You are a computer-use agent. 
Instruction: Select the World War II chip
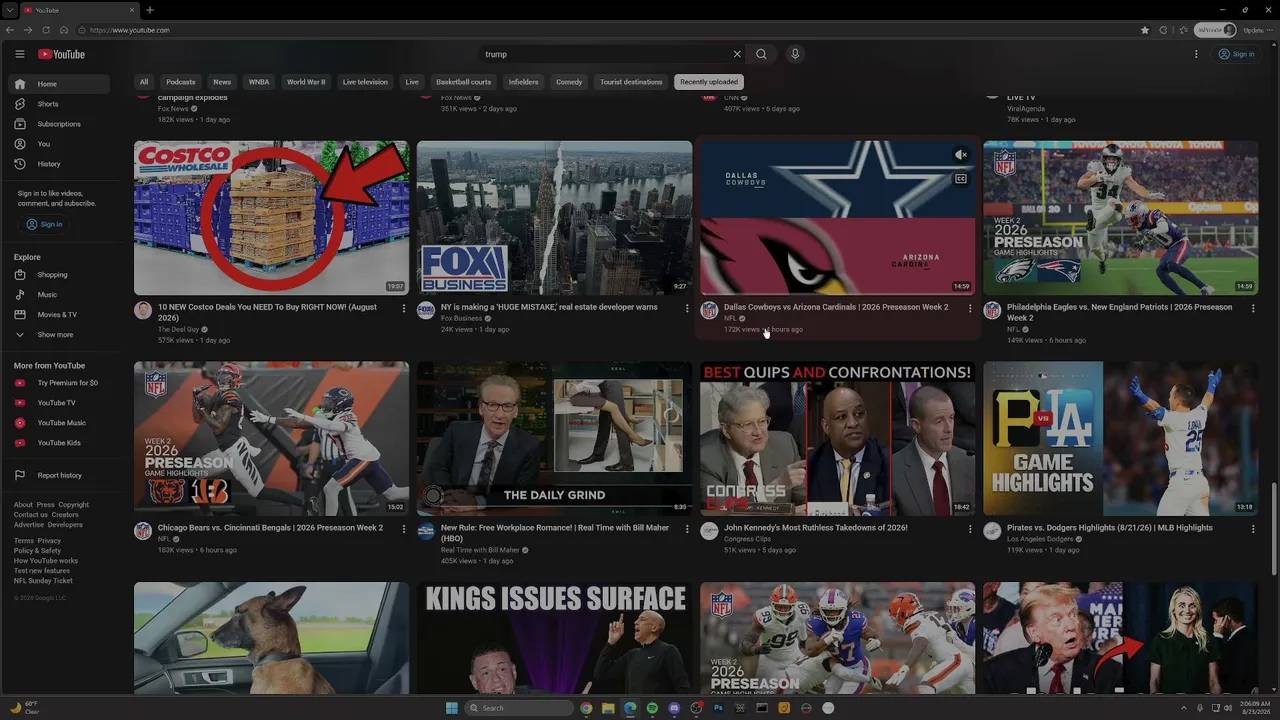pyautogui.click(x=306, y=82)
